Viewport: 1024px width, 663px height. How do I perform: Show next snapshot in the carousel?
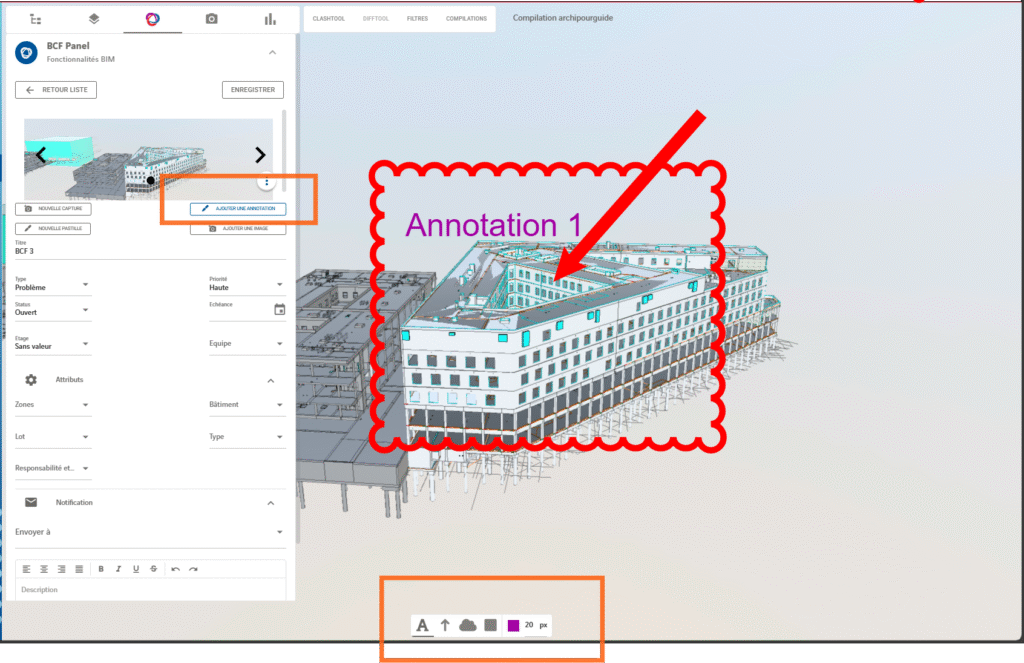pos(260,155)
